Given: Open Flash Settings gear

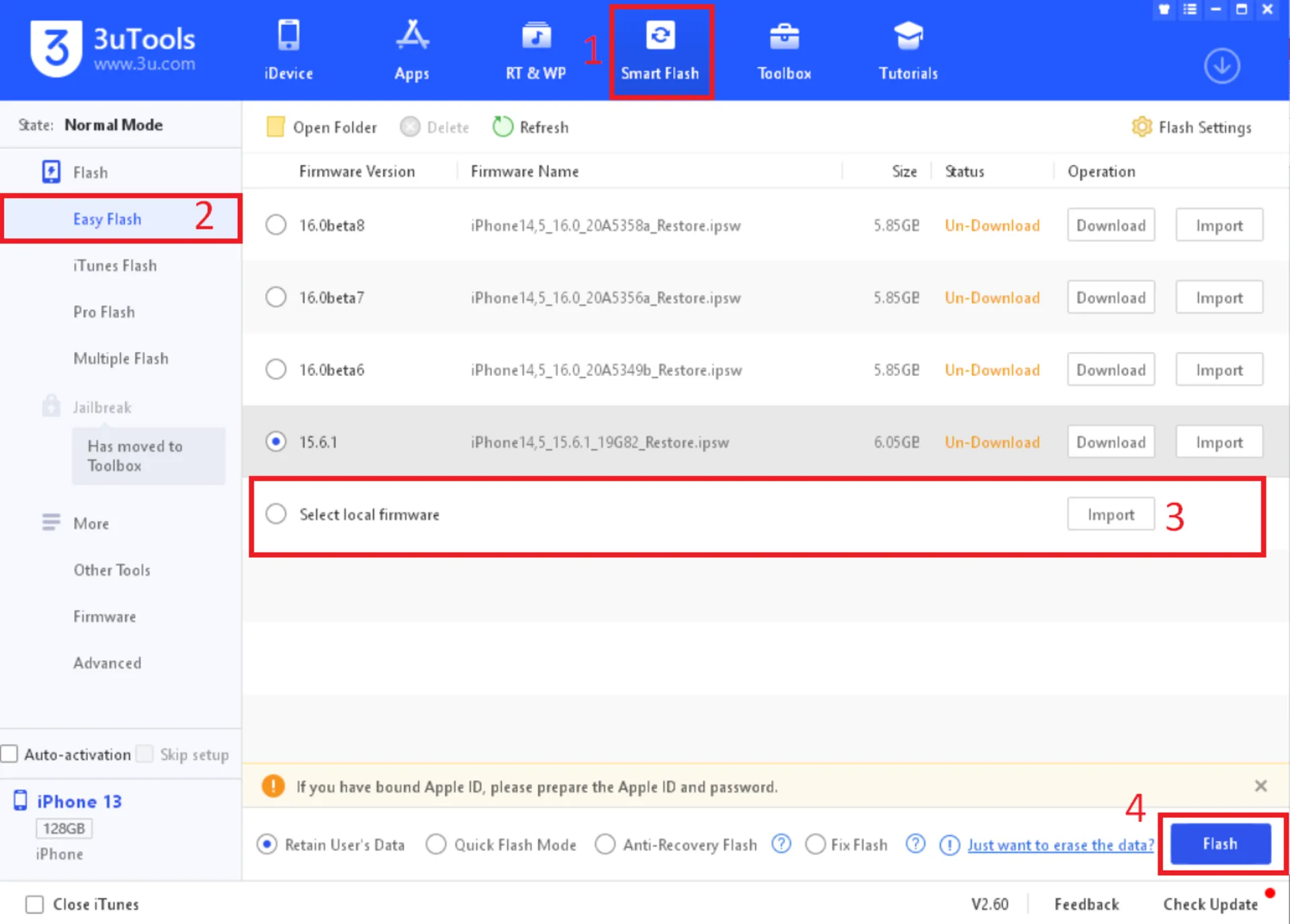Looking at the screenshot, I should click(1141, 127).
